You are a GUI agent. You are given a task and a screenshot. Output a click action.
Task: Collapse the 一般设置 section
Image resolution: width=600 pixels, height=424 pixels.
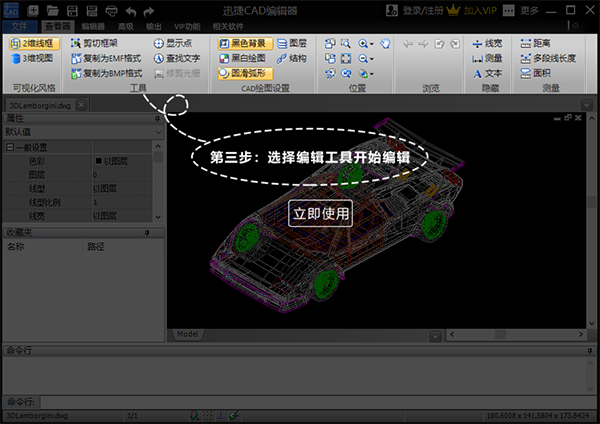[x=10, y=147]
